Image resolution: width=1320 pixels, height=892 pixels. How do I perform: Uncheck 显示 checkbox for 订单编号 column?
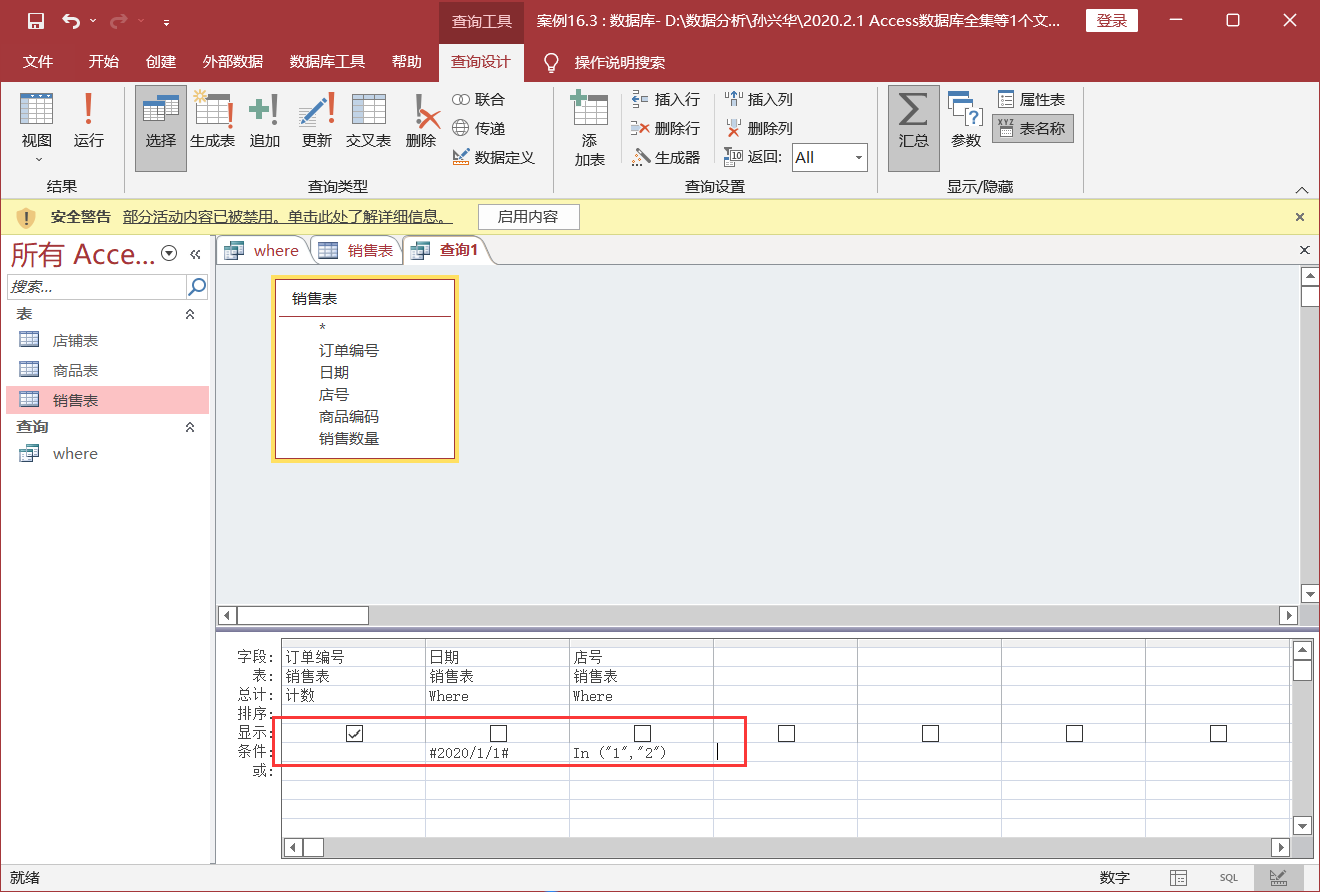tap(354, 733)
